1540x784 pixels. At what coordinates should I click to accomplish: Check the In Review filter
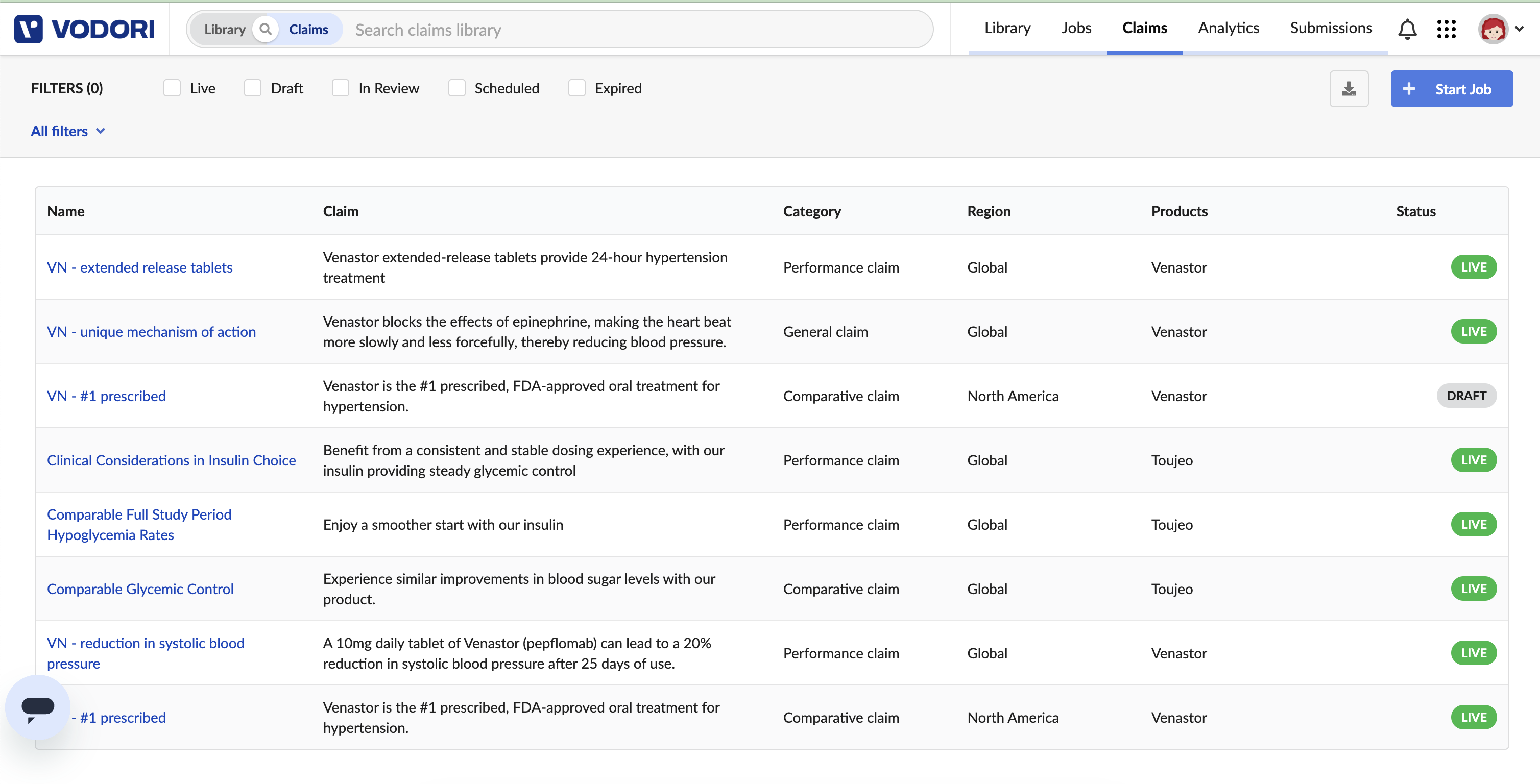coord(341,88)
